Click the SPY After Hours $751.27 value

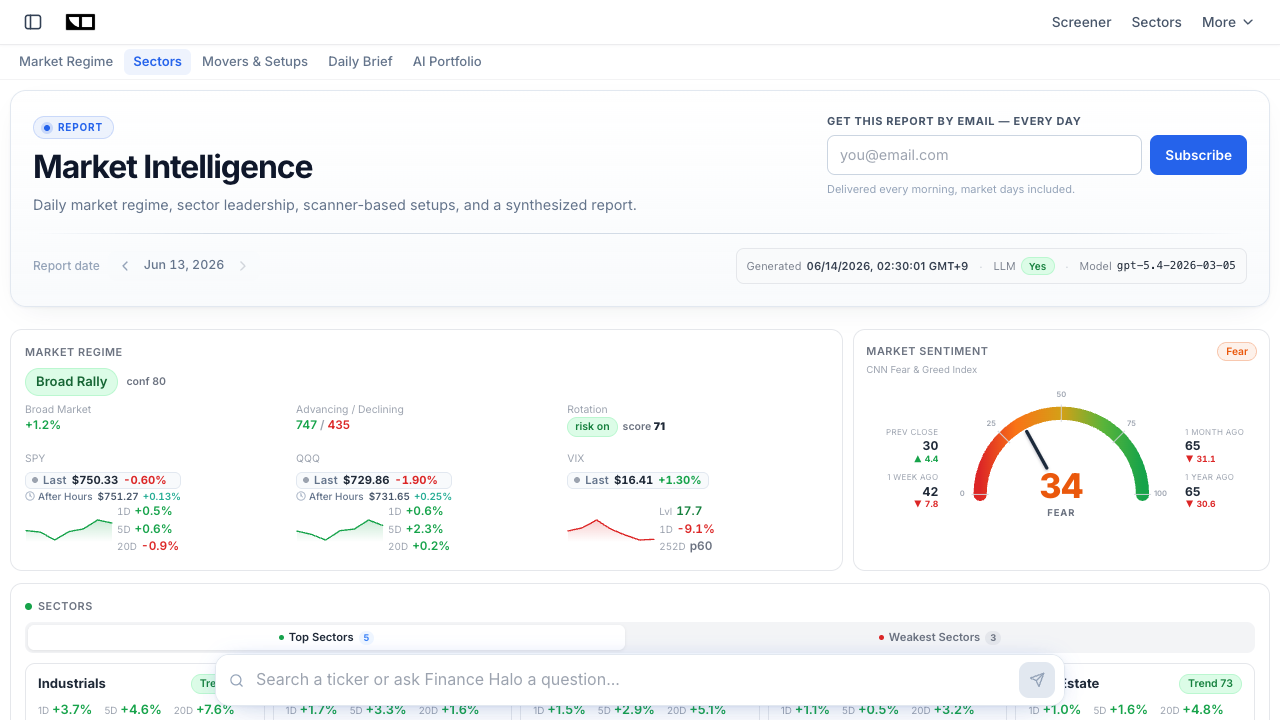point(118,496)
